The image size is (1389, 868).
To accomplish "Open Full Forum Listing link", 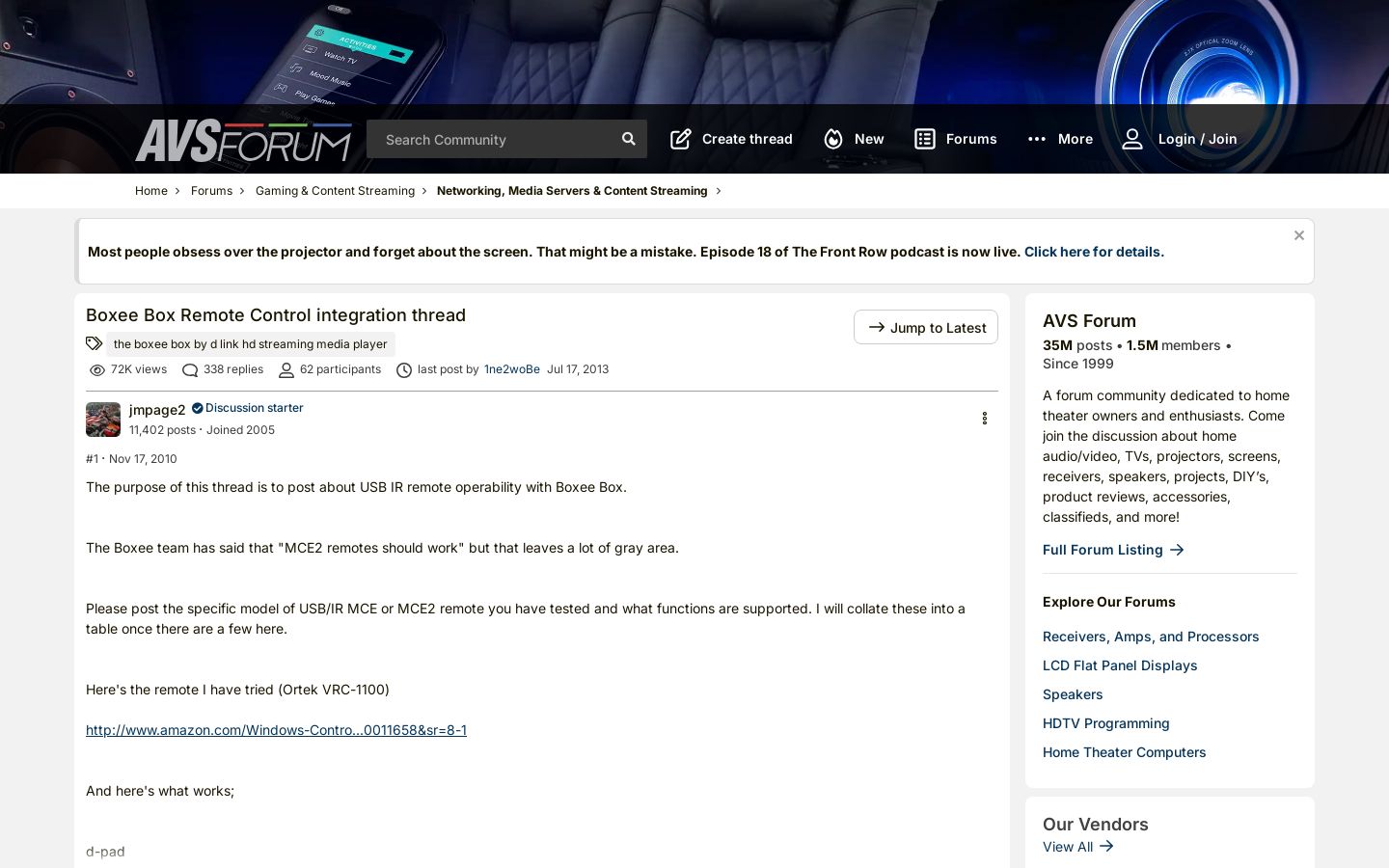I will [x=1113, y=550].
